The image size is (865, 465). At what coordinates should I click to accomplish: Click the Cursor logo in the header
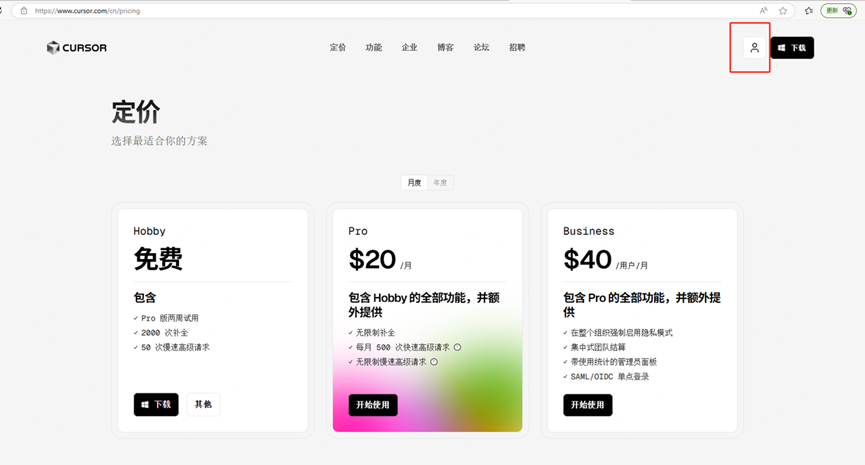click(77, 48)
